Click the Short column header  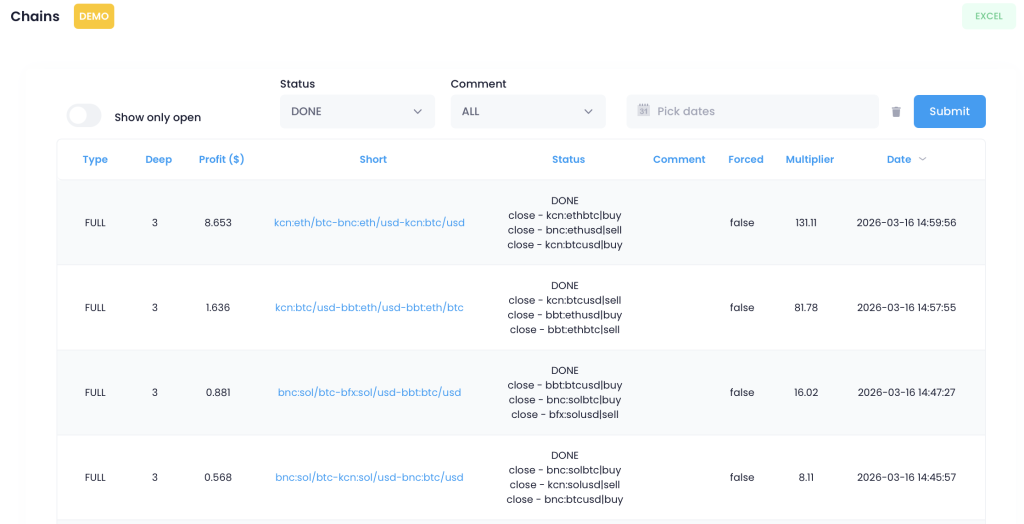point(373,159)
